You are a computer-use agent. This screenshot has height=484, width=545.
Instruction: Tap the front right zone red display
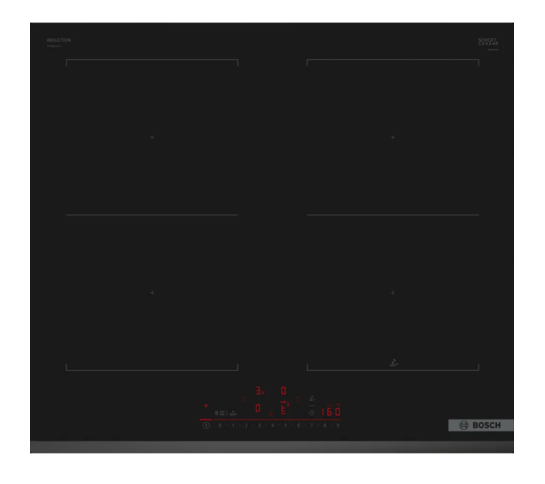(x=284, y=408)
